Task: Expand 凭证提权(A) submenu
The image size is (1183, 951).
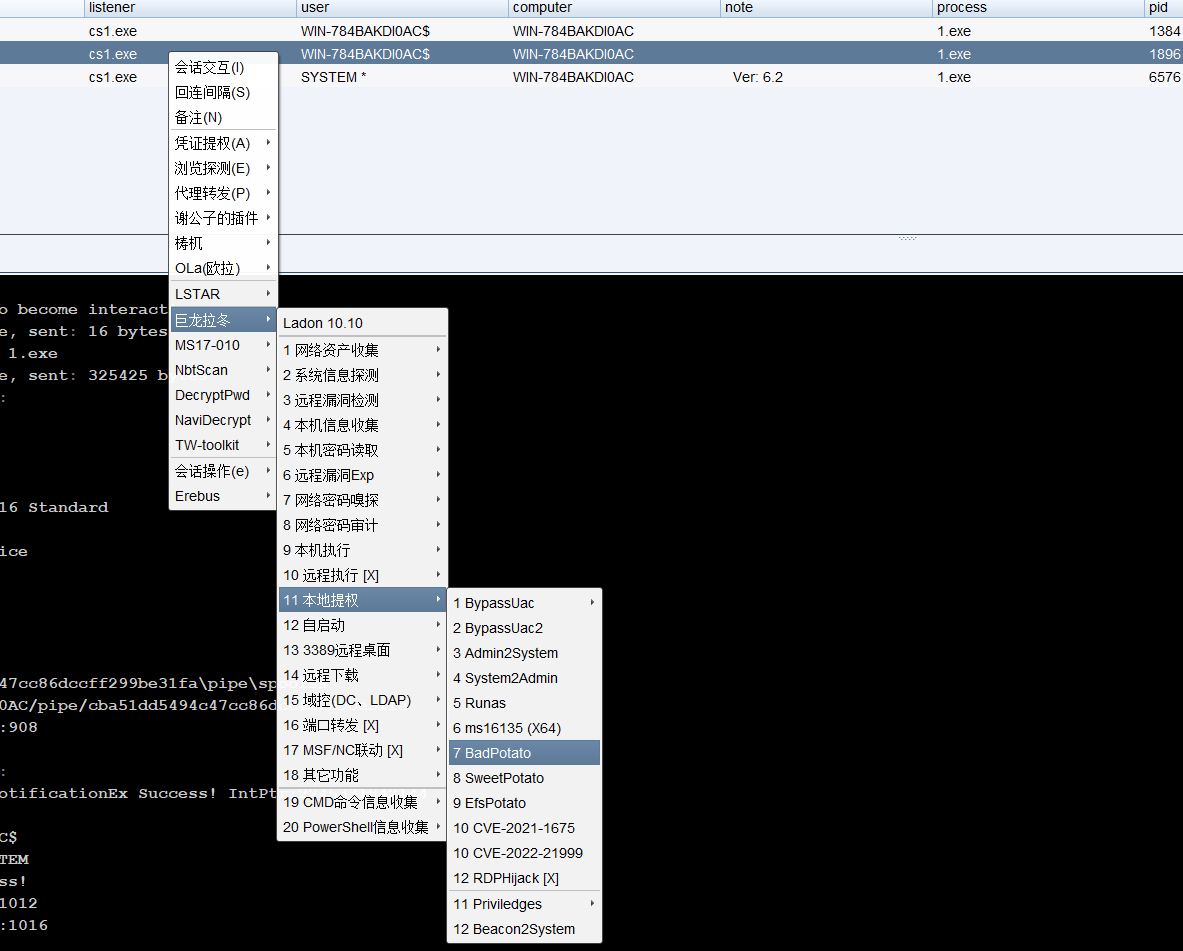Action: click(x=223, y=143)
